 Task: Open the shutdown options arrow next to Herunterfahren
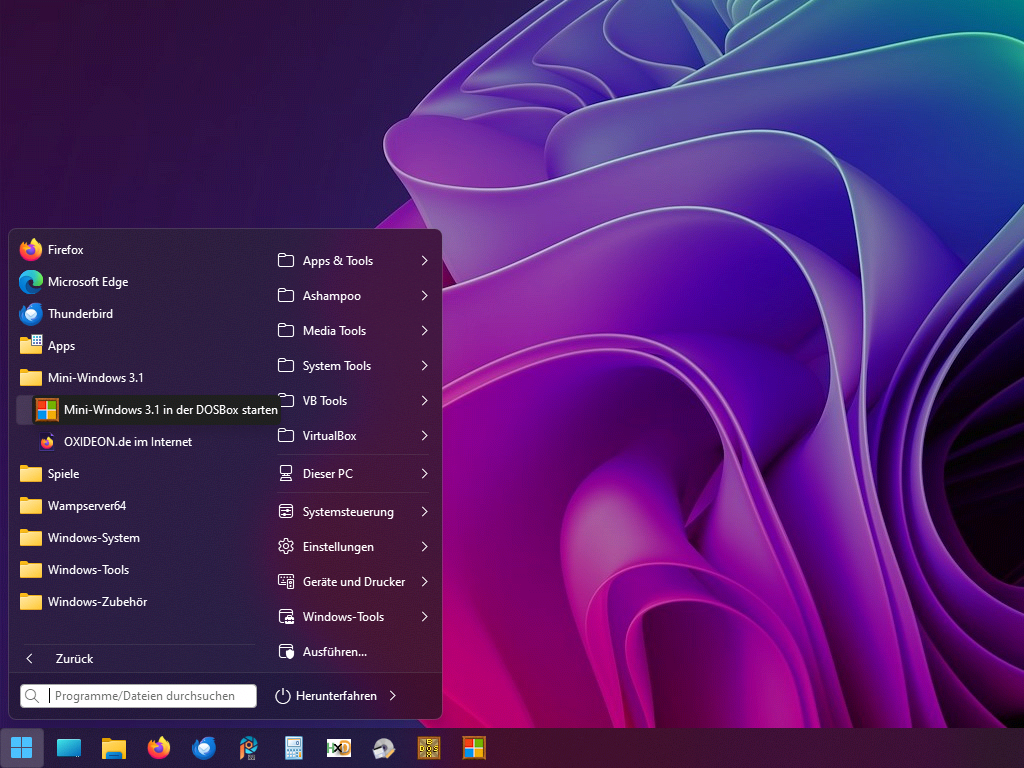point(392,696)
